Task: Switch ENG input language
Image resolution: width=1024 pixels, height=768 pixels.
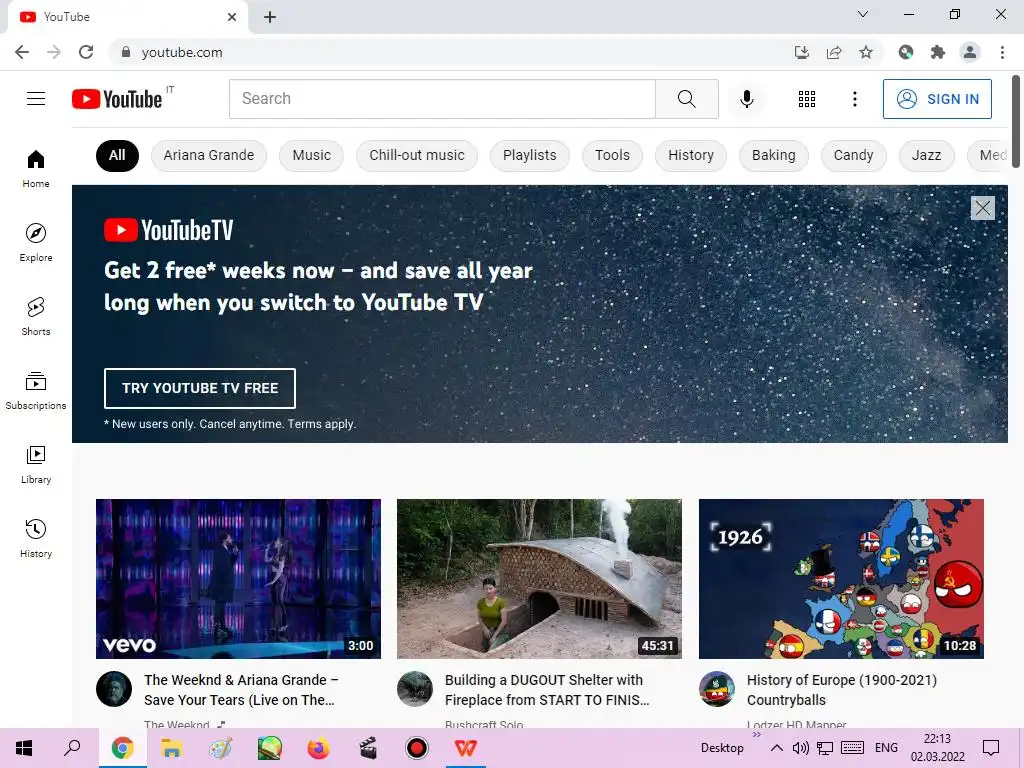Action: pos(886,748)
